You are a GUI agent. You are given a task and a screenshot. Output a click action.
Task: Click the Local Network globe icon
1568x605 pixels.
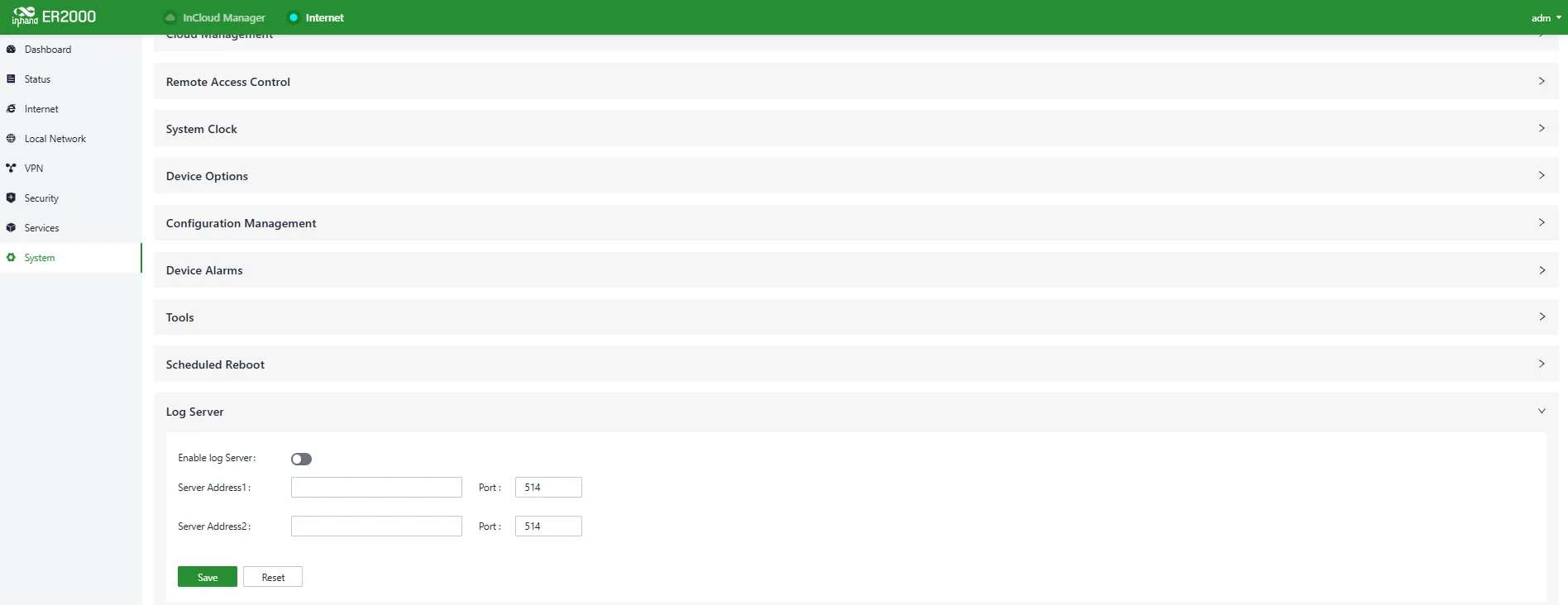[x=11, y=139]
